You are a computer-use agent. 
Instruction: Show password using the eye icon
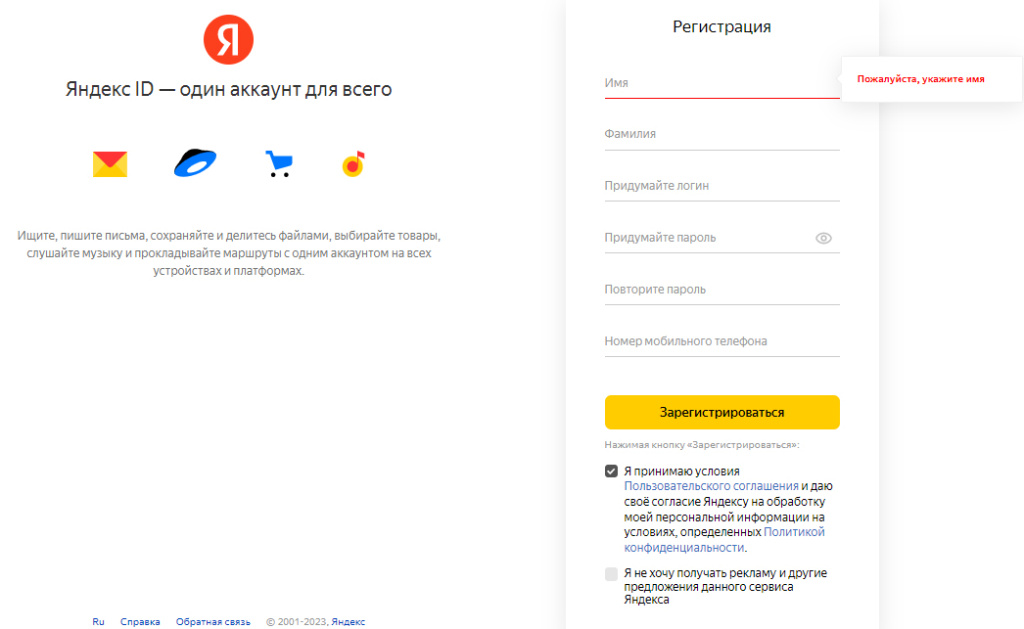(824, 238)
